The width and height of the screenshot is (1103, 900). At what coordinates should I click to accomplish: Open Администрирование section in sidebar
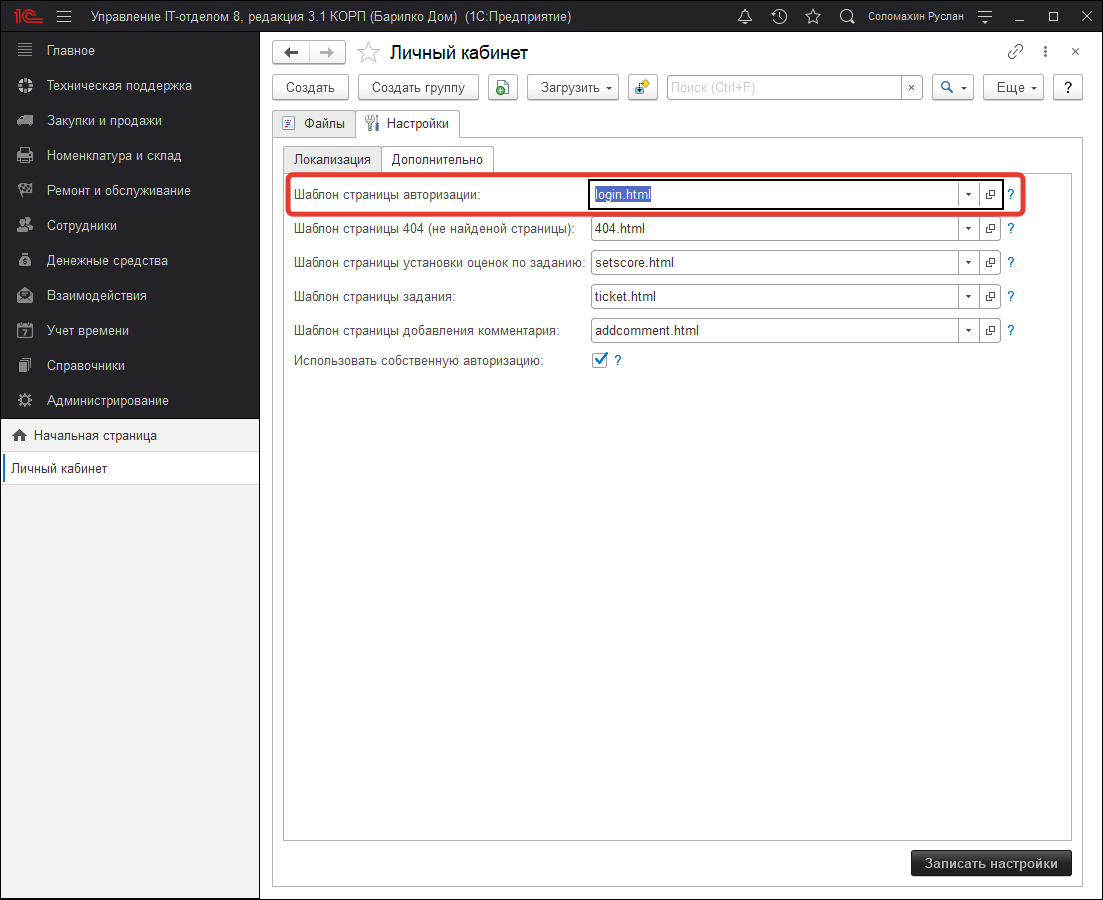click(x=107, y=401)
